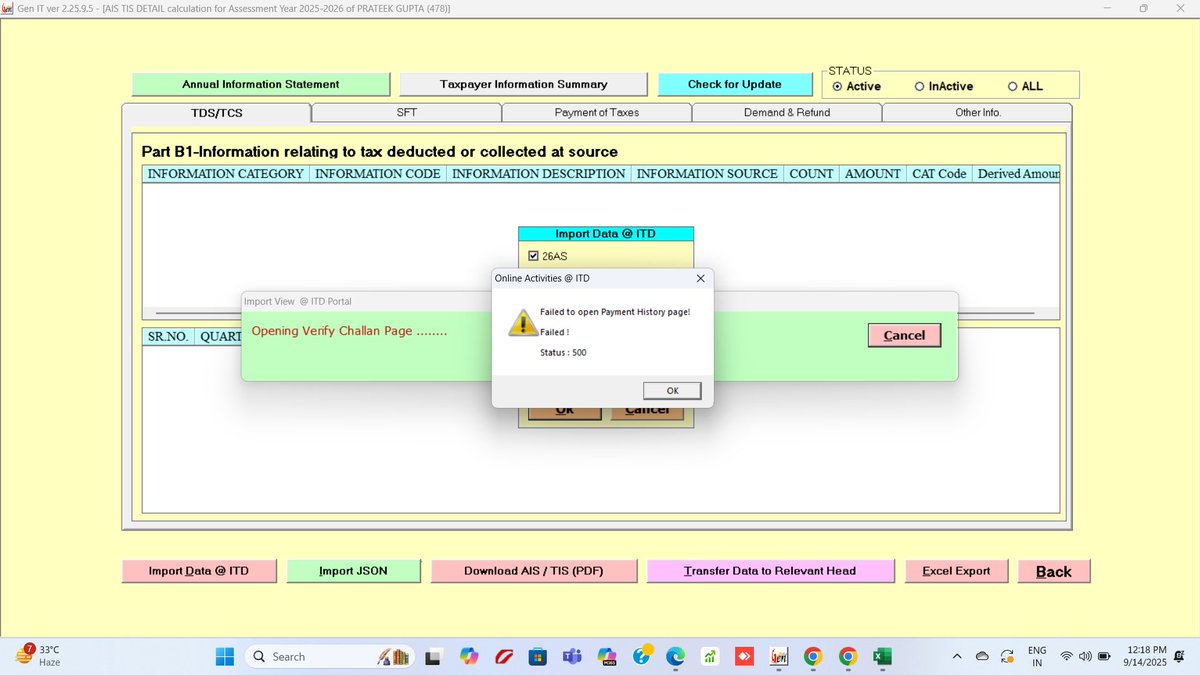Click Excel Export button
1200x675 pixels.
956,571
